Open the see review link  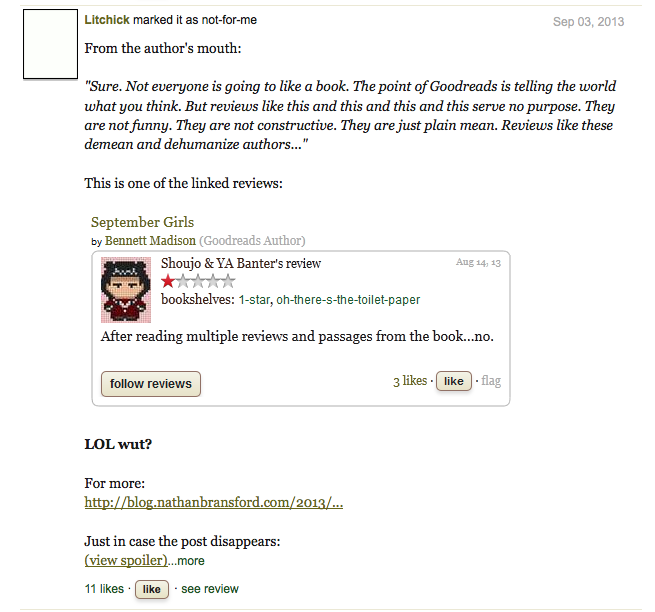click(x=210, y=589)
